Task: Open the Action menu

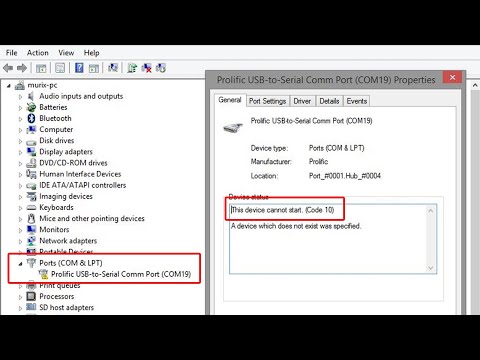Action: tap(38, 53)
